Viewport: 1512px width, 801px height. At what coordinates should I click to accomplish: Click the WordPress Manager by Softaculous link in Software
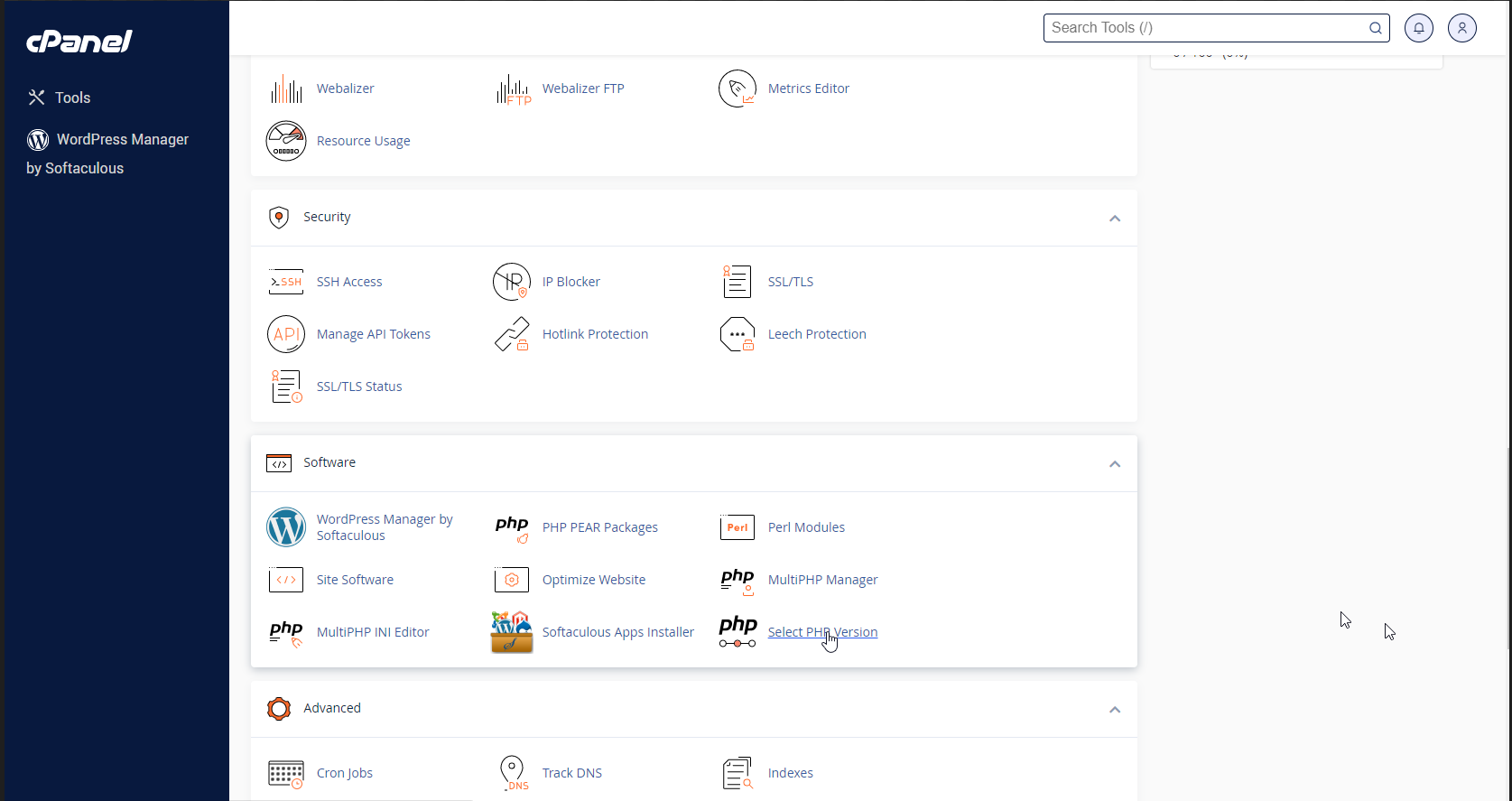click(x=385, y=527)
